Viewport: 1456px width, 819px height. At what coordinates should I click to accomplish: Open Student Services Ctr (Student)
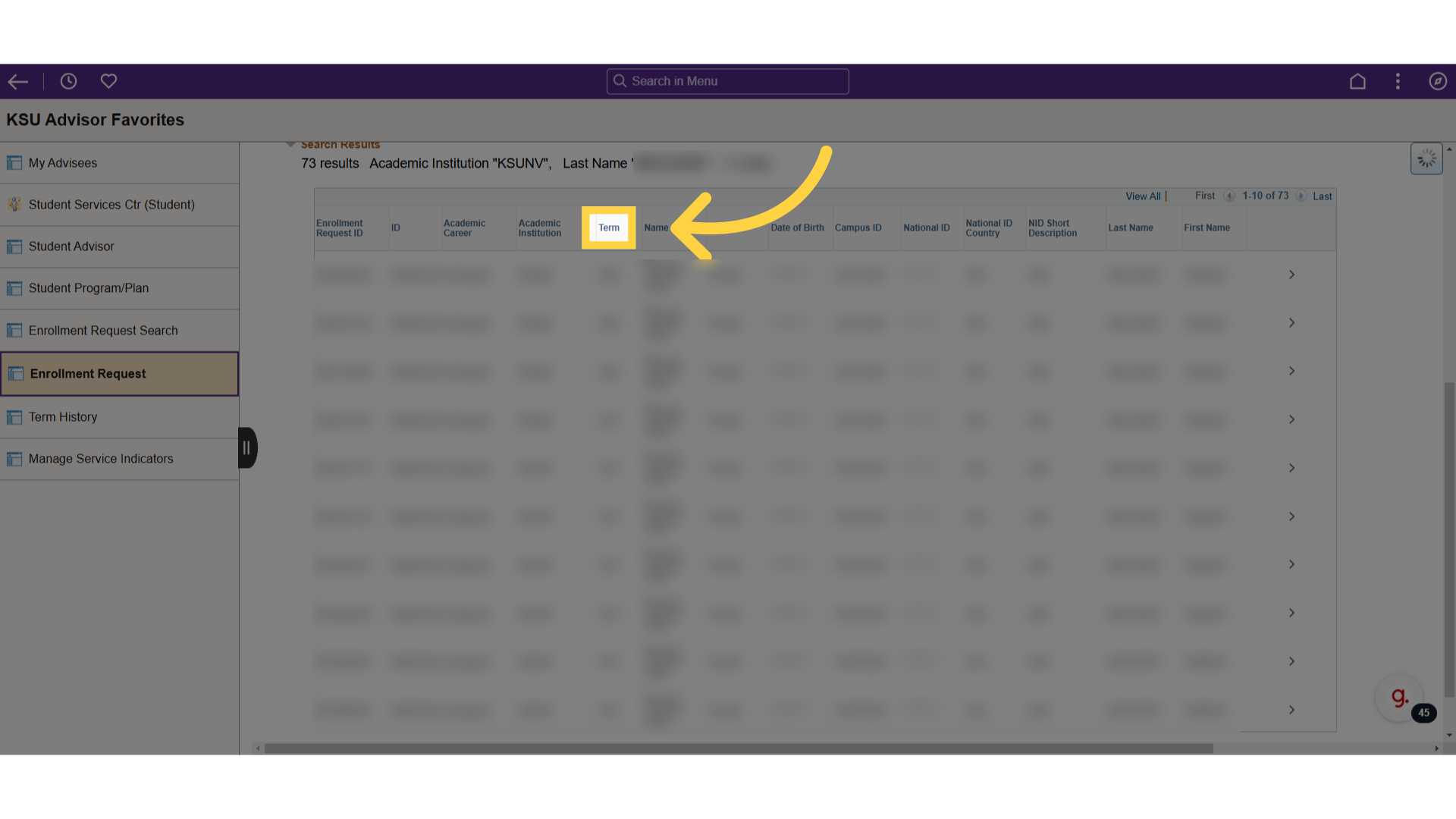[119, 205]
